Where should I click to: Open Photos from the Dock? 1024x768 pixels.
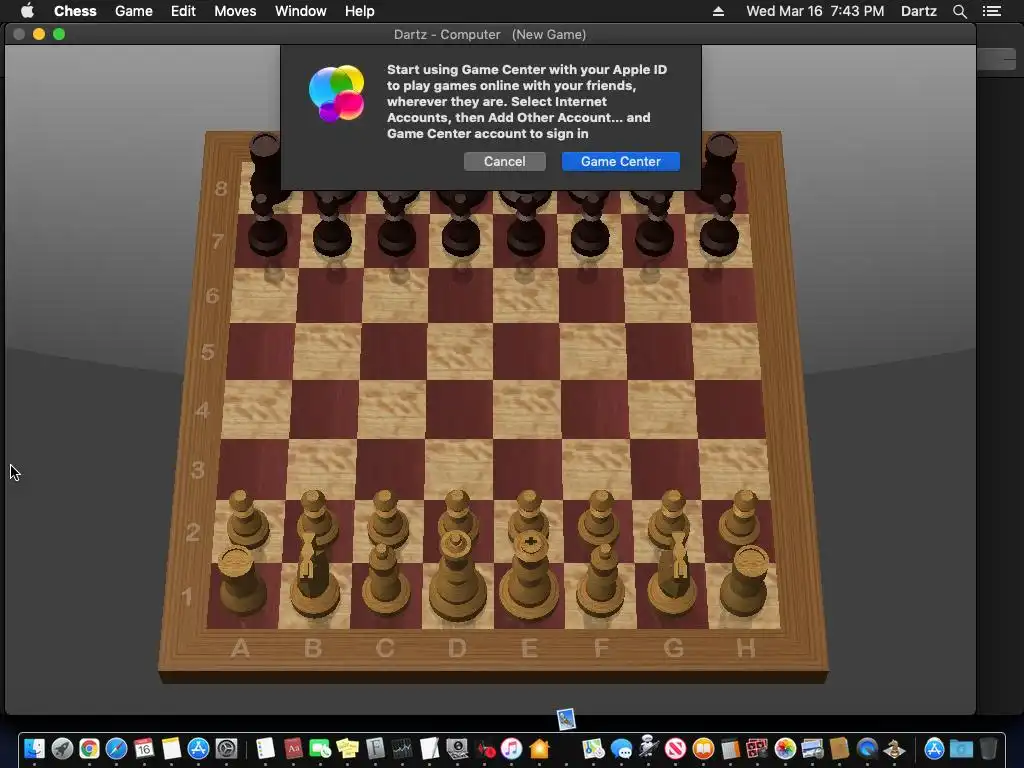coord(785,748)
